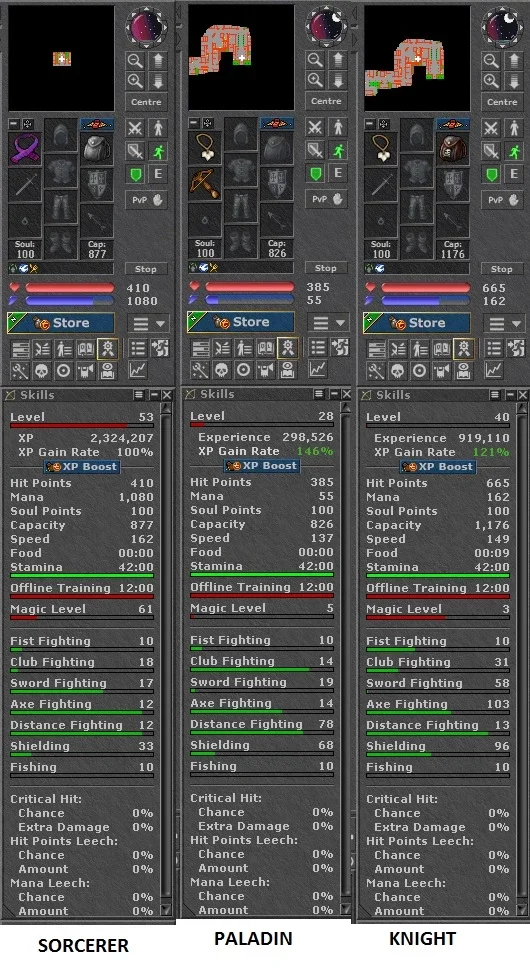Viewport: 530px width, 968px height.
Task: Open the Knight's Store button
Action: point(416,323)
